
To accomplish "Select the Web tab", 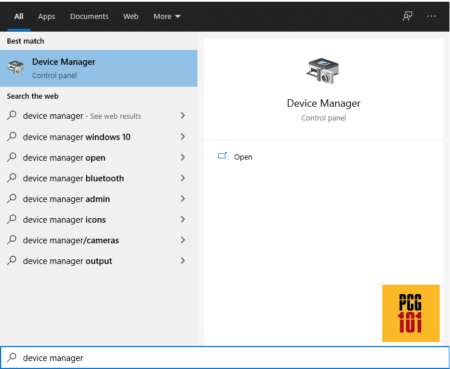I will (x=131, y=16).
